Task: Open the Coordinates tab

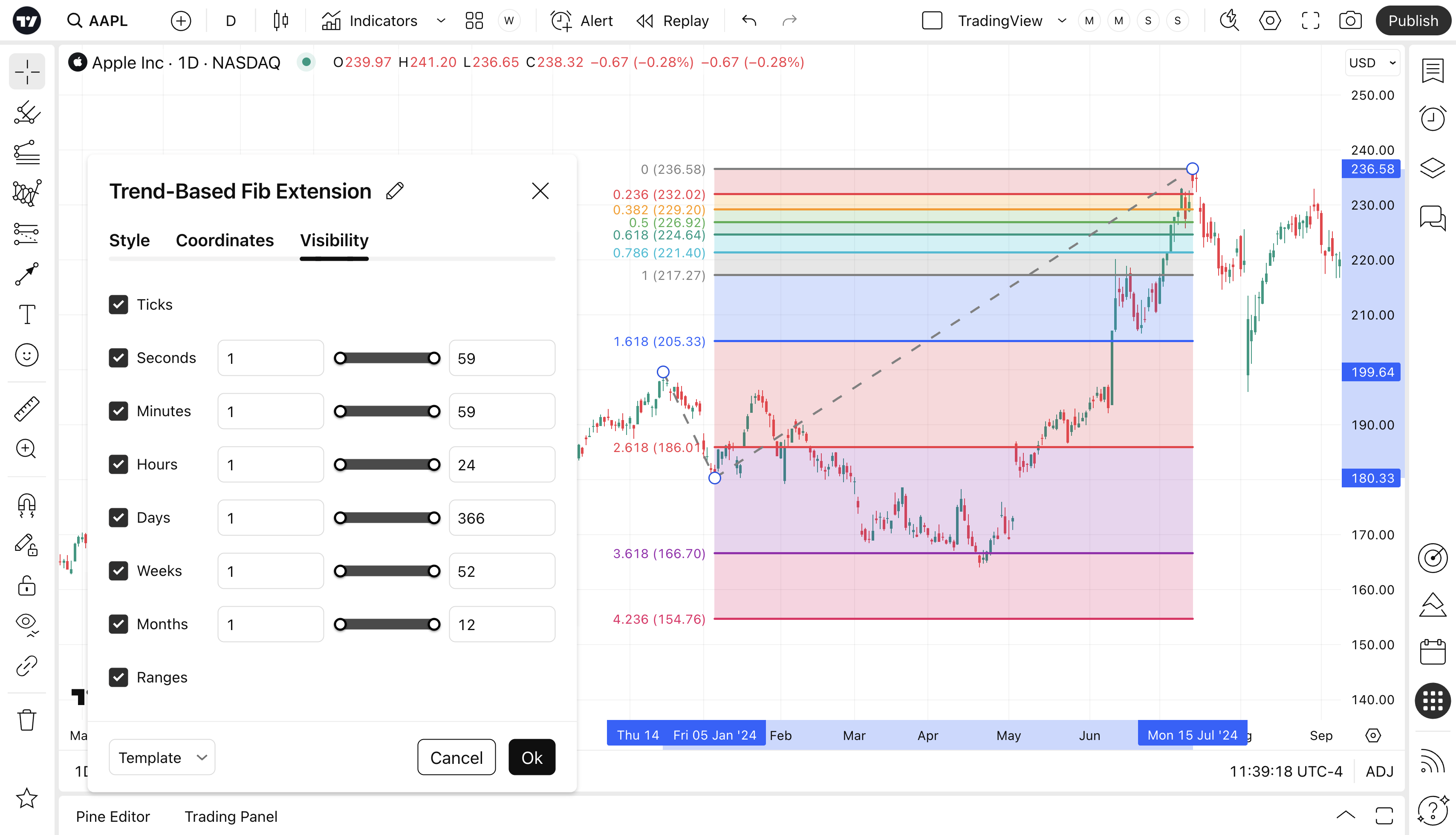Action: [224, 240]
